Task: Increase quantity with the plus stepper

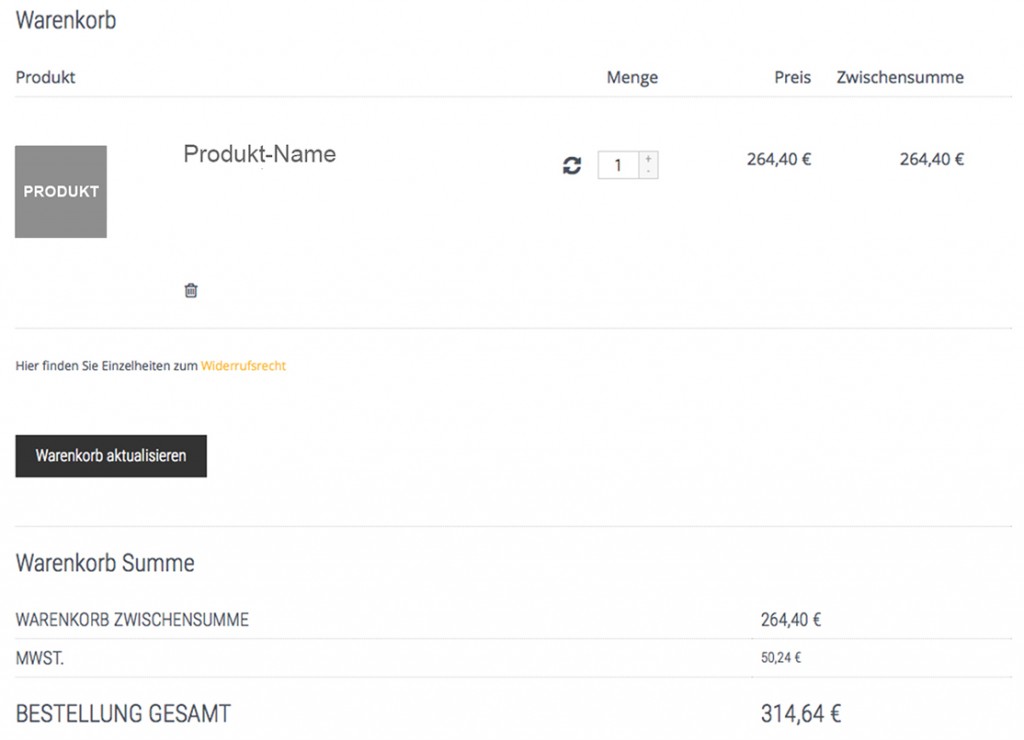Action: tap(648, 159)
